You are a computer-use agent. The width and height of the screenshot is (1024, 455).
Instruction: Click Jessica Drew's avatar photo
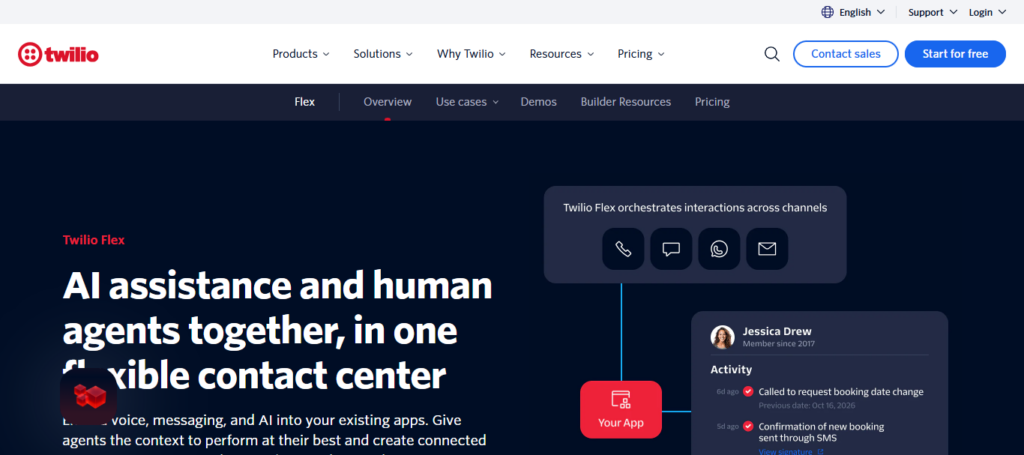[722, 337]
